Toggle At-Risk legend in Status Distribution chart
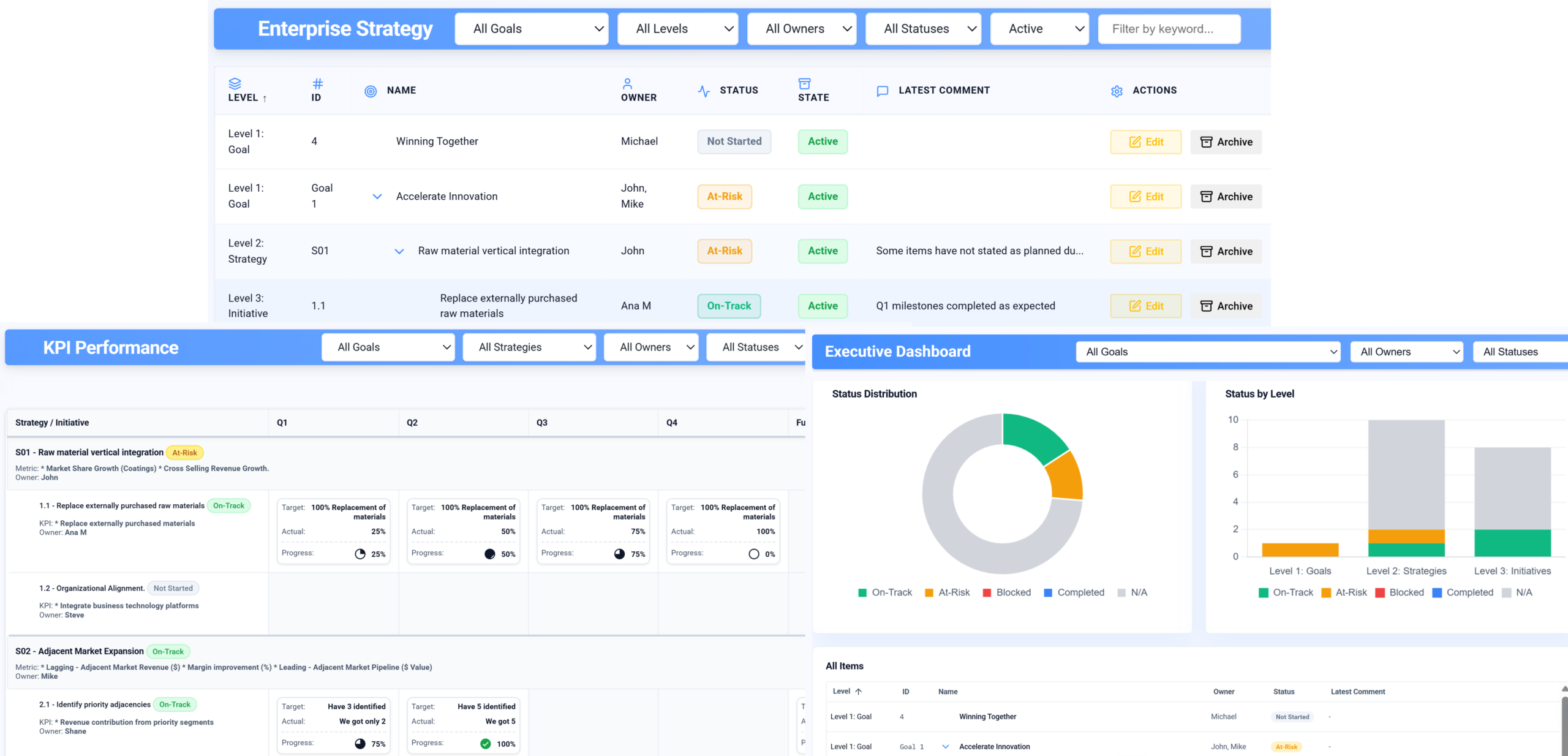The height and width of the screenshot is (756, 1568). point(947,592)
